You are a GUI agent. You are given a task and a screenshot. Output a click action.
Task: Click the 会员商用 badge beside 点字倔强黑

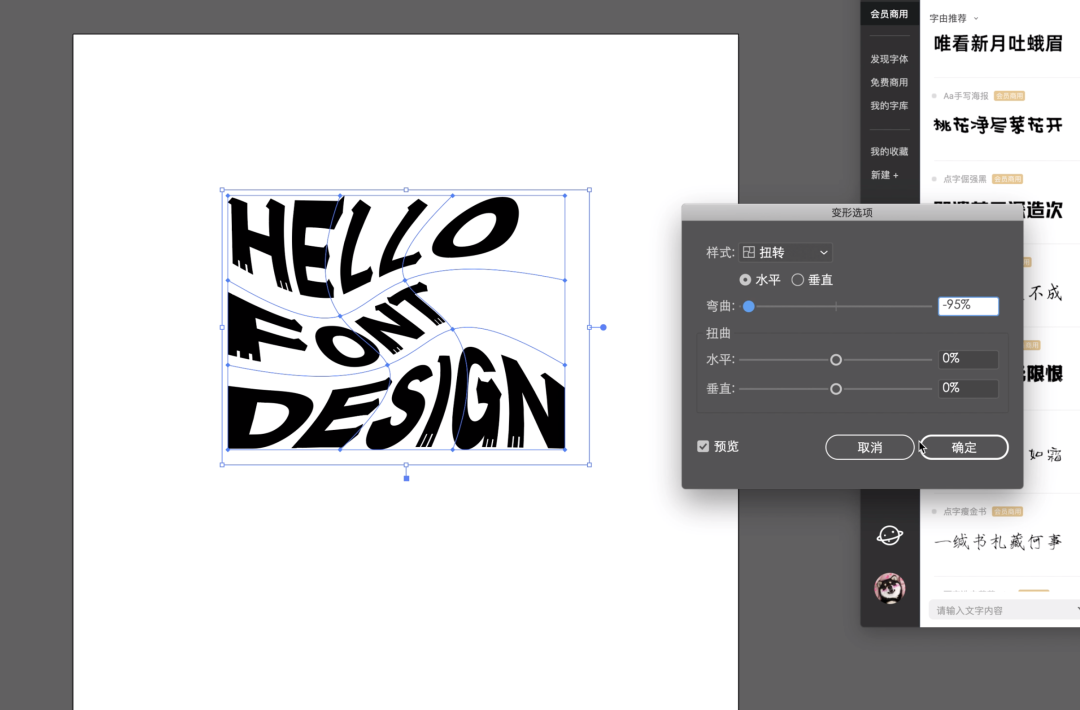[x=1007, y=179]
